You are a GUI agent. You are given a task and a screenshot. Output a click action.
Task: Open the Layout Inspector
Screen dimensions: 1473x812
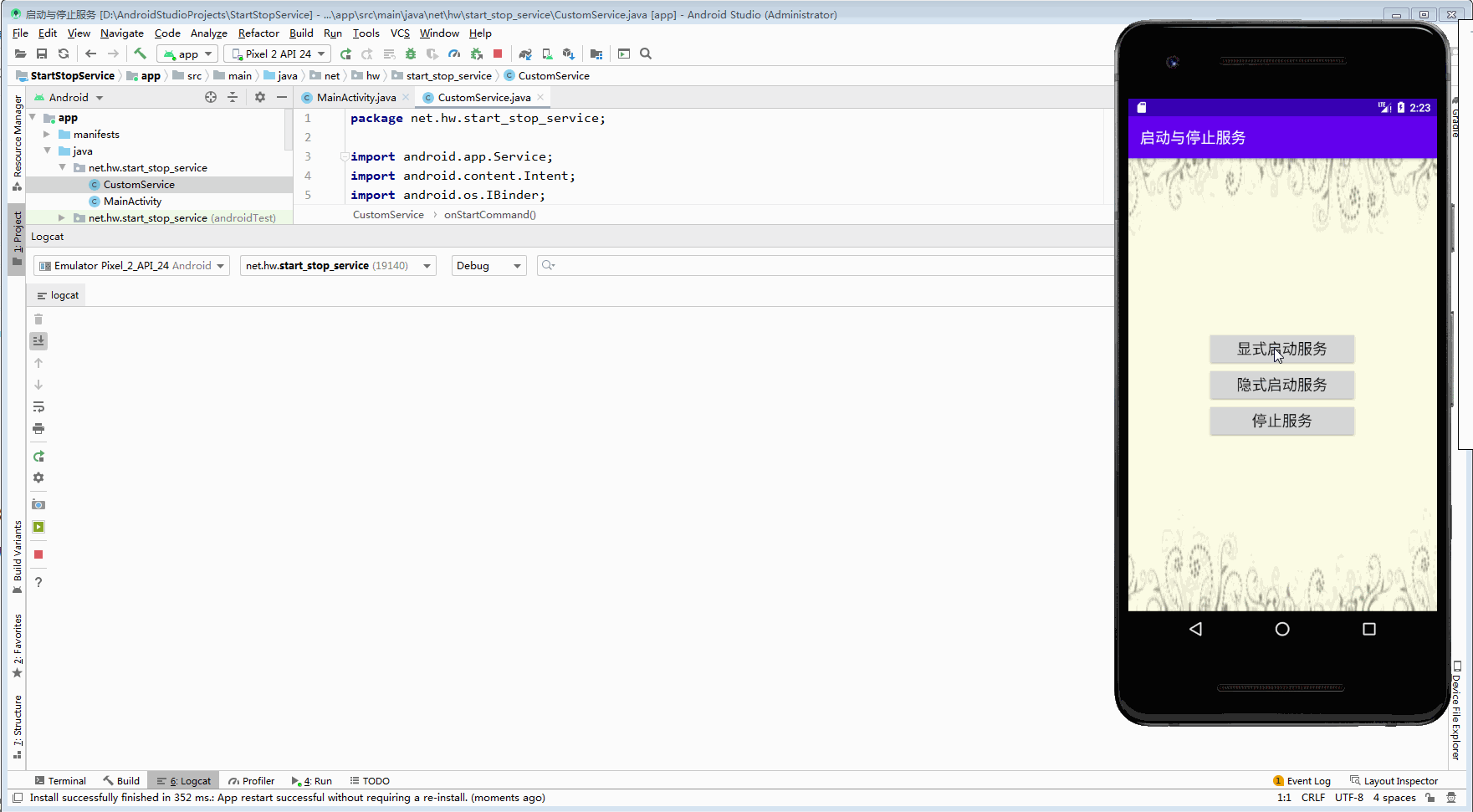tap(1394, 781)
